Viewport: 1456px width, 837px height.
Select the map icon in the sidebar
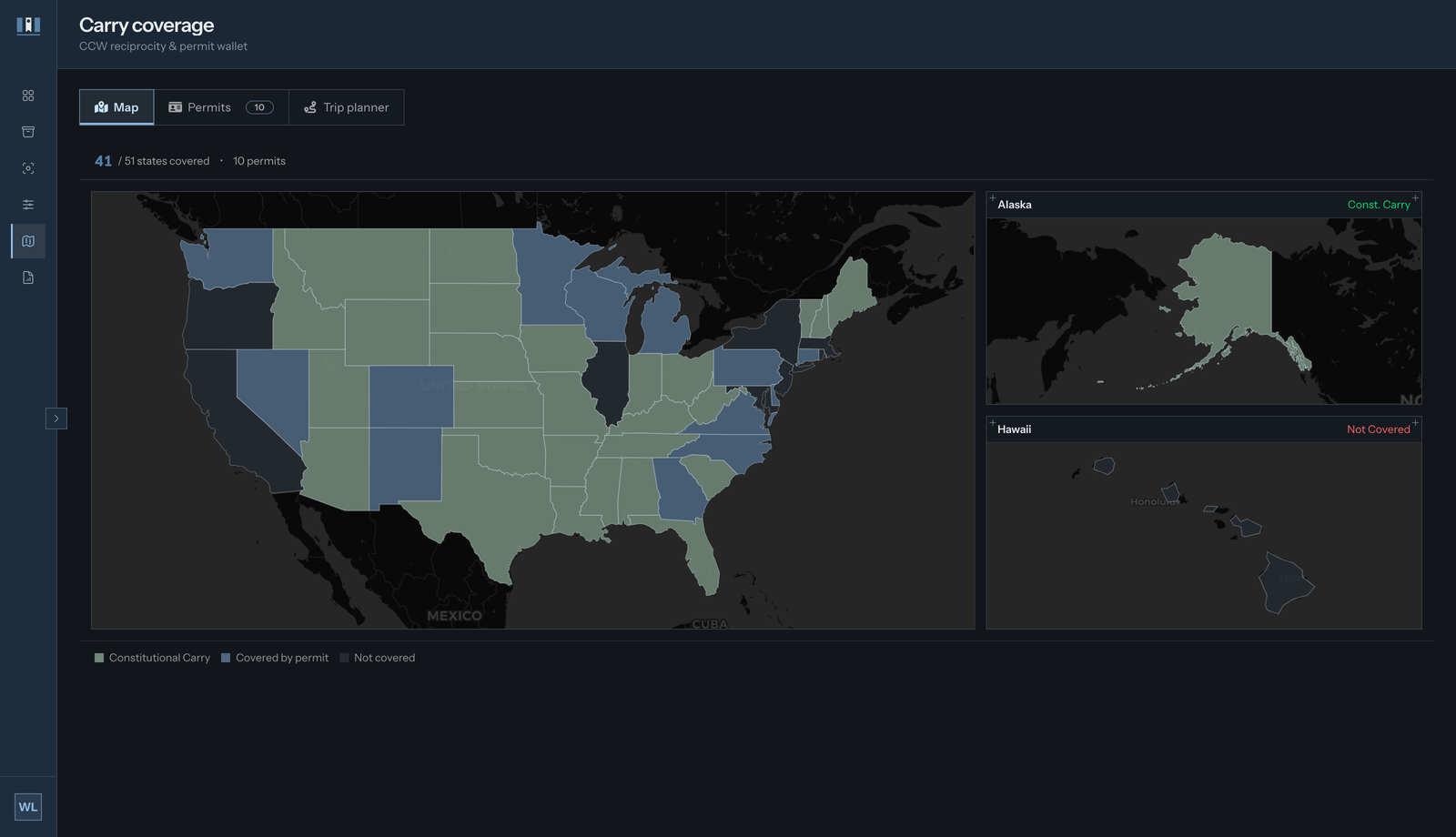[28, 241]
